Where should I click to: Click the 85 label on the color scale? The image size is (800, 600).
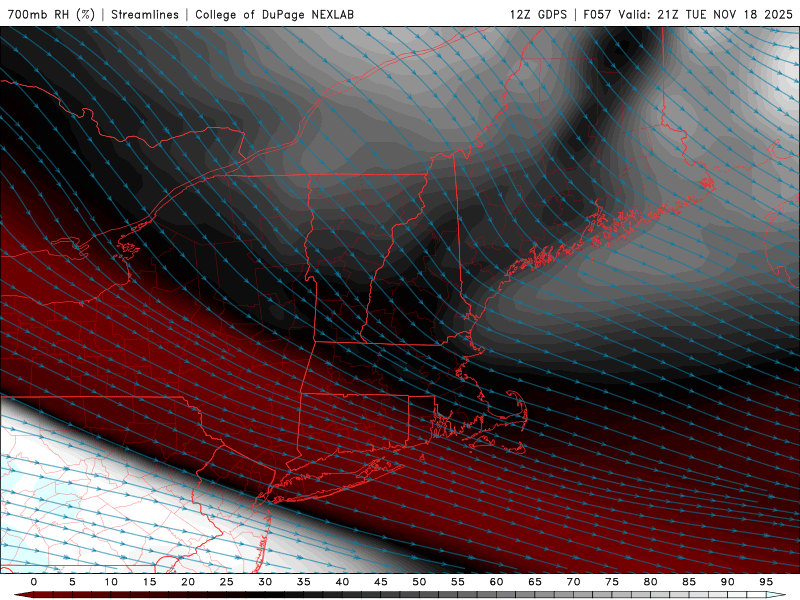[x=689, y=582]
